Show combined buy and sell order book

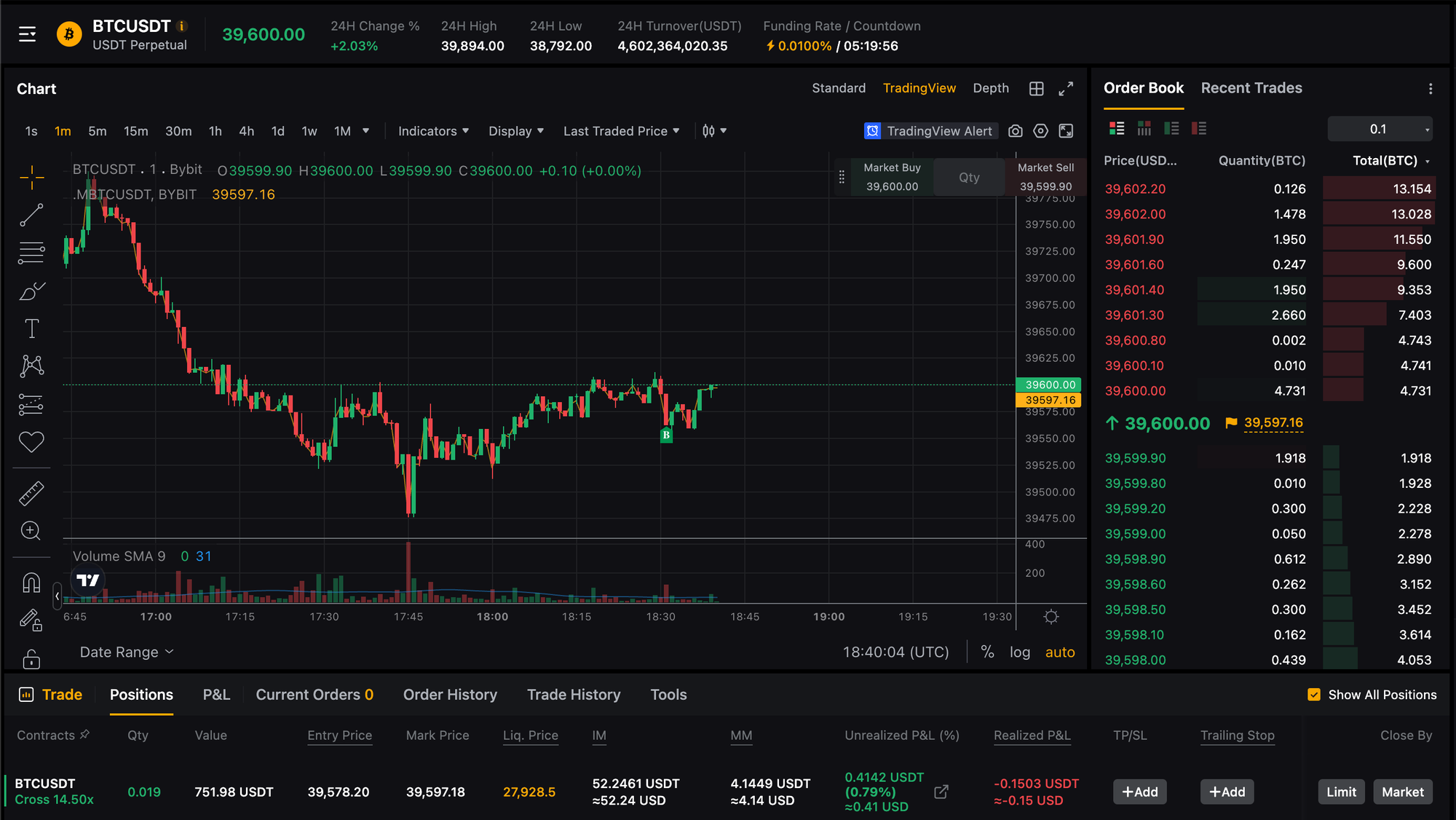[x=1117, y=129]
